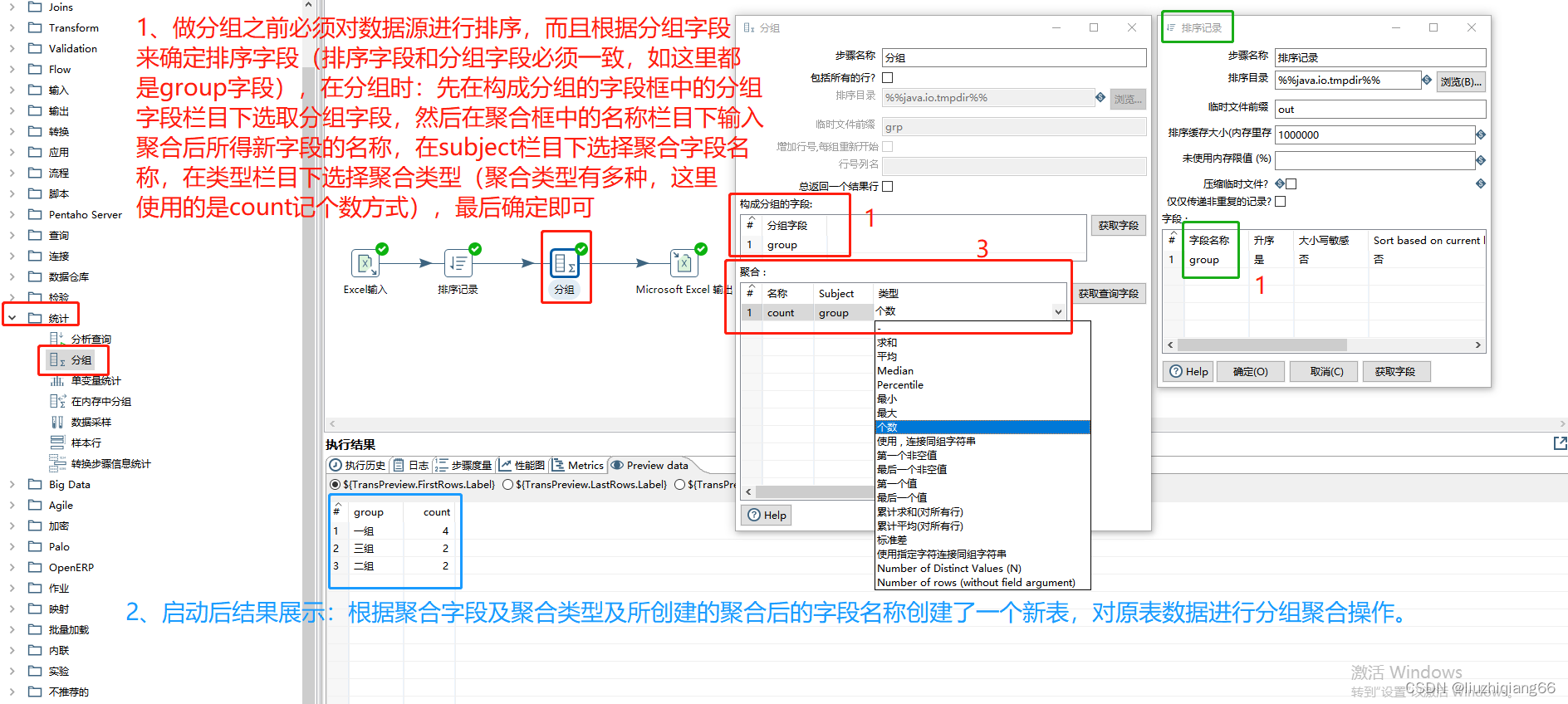Expand the Pentaho Server folder
1568x704 pixels.
pos(12,214)
